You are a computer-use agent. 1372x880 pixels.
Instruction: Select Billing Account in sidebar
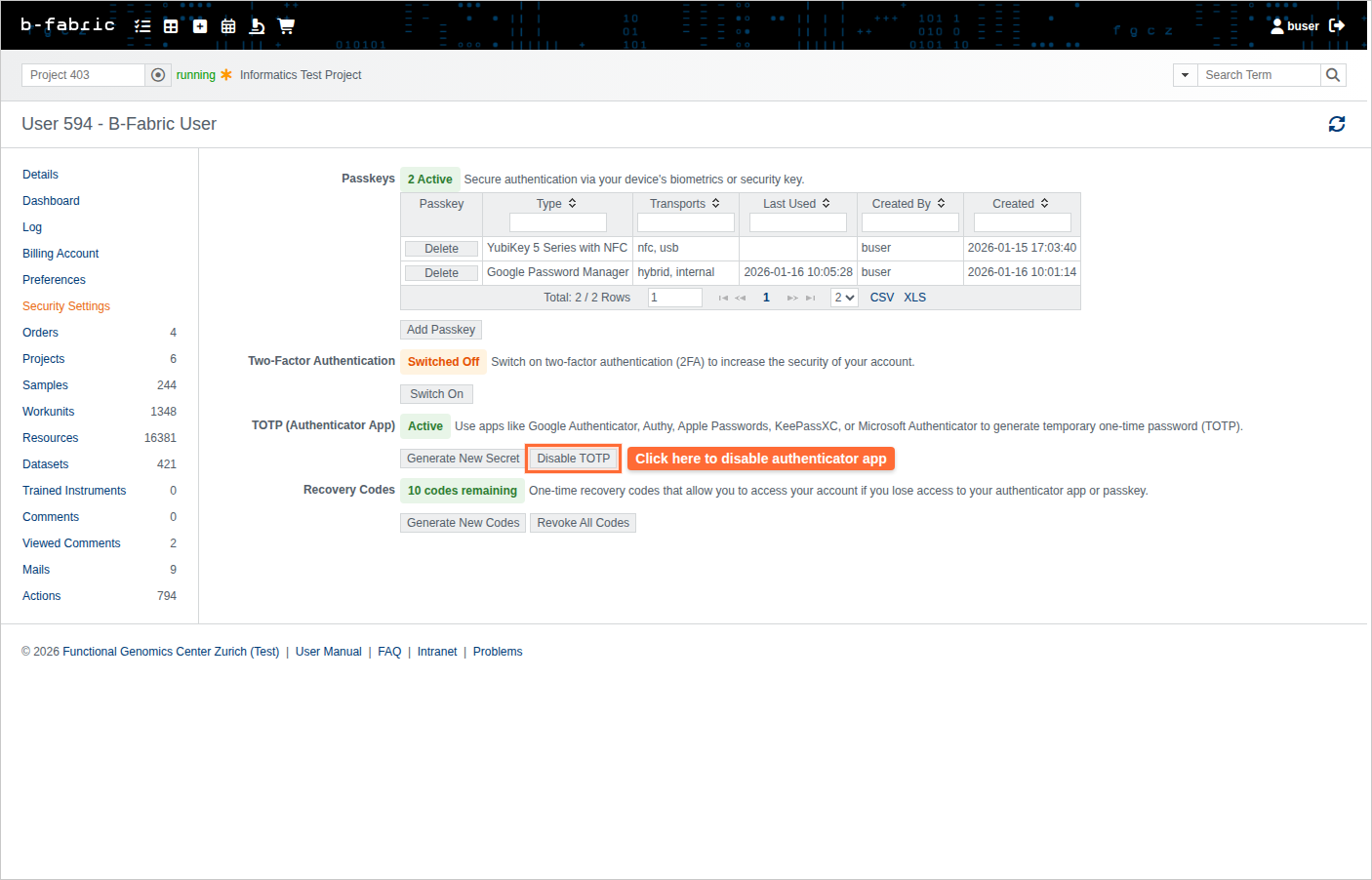pos(61,254)
